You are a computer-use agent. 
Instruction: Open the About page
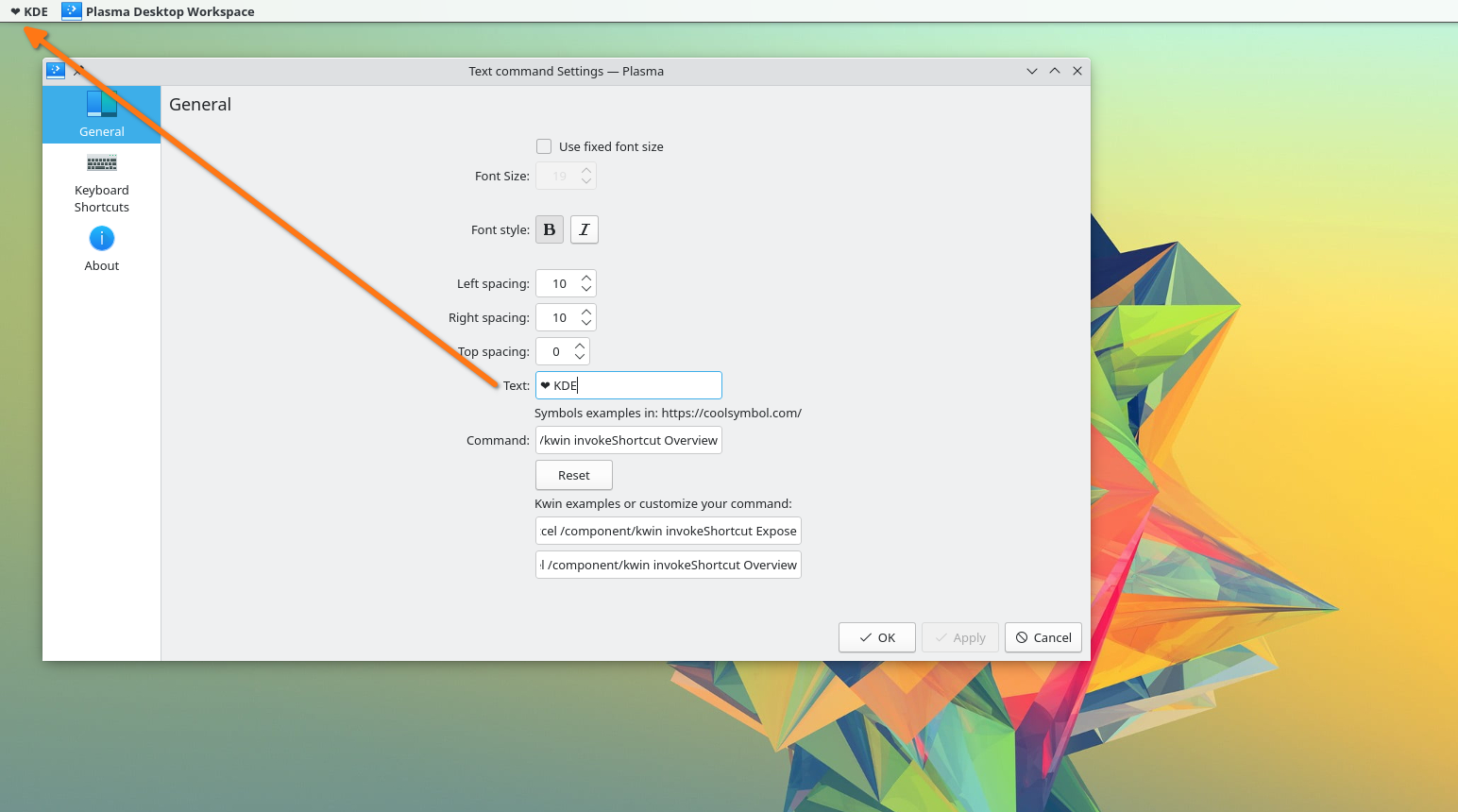click(101, 249)
